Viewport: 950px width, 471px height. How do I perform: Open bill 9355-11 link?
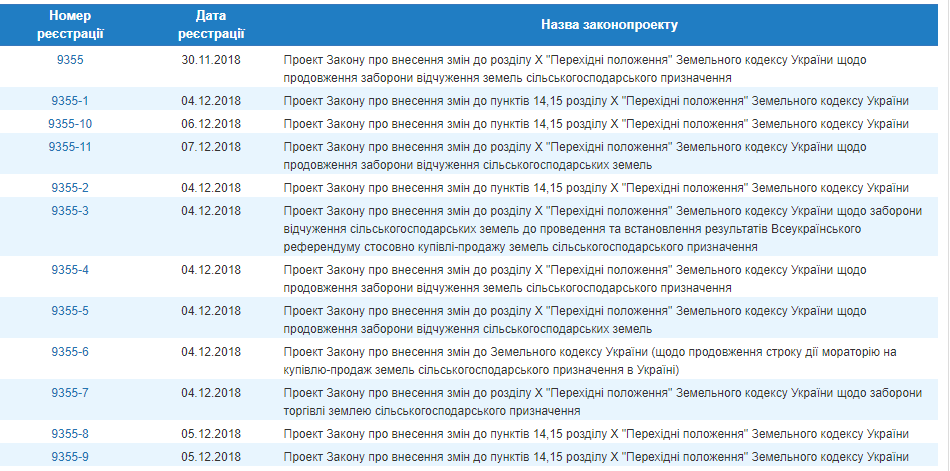tap(70, 147)
